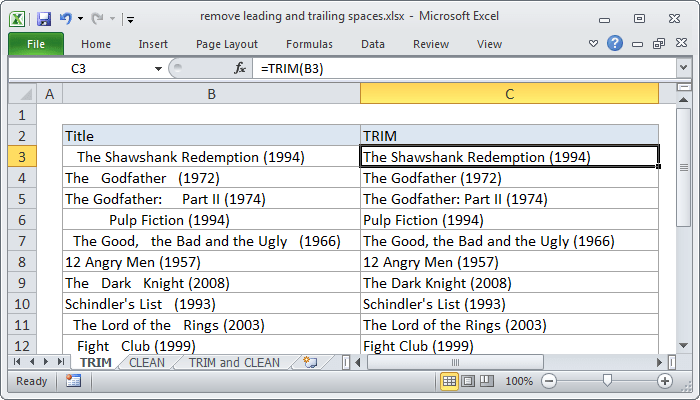
Task: Click the Save icon in Quick Access Toolbar
Action: 43,18
